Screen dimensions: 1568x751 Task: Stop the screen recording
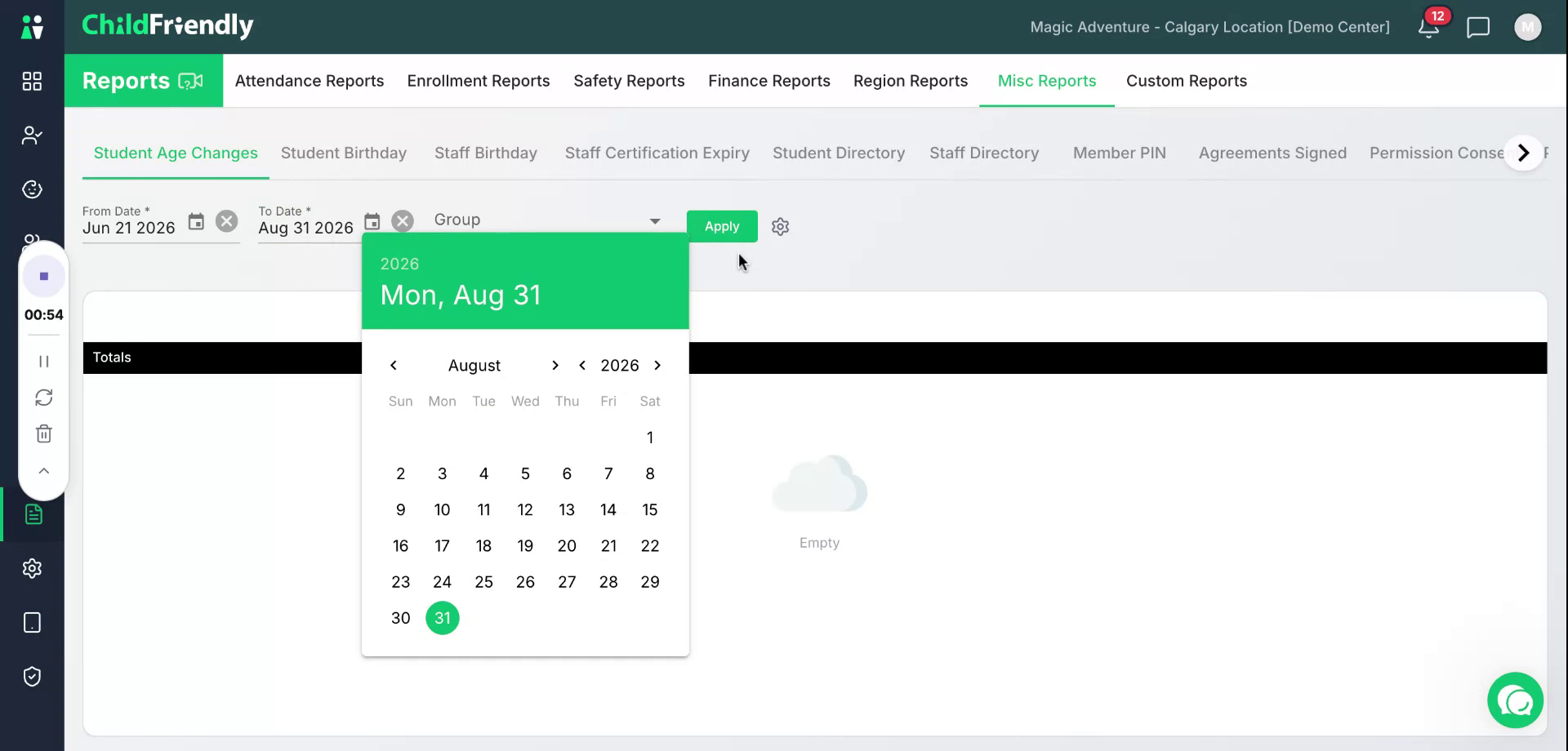pos(44,276)
